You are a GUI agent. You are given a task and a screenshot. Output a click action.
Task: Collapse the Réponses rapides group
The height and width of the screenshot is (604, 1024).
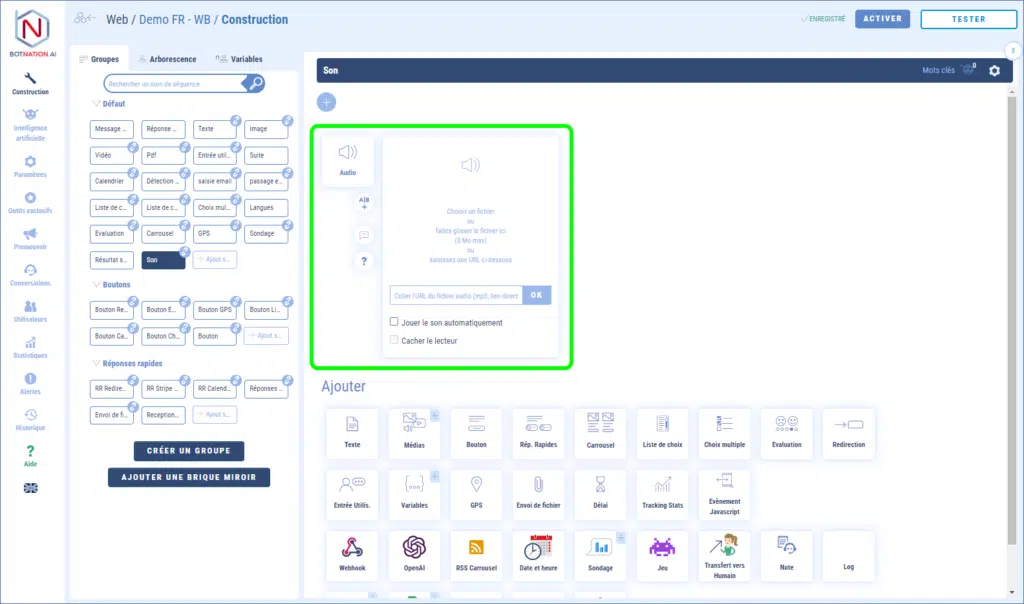click(96, 363)
